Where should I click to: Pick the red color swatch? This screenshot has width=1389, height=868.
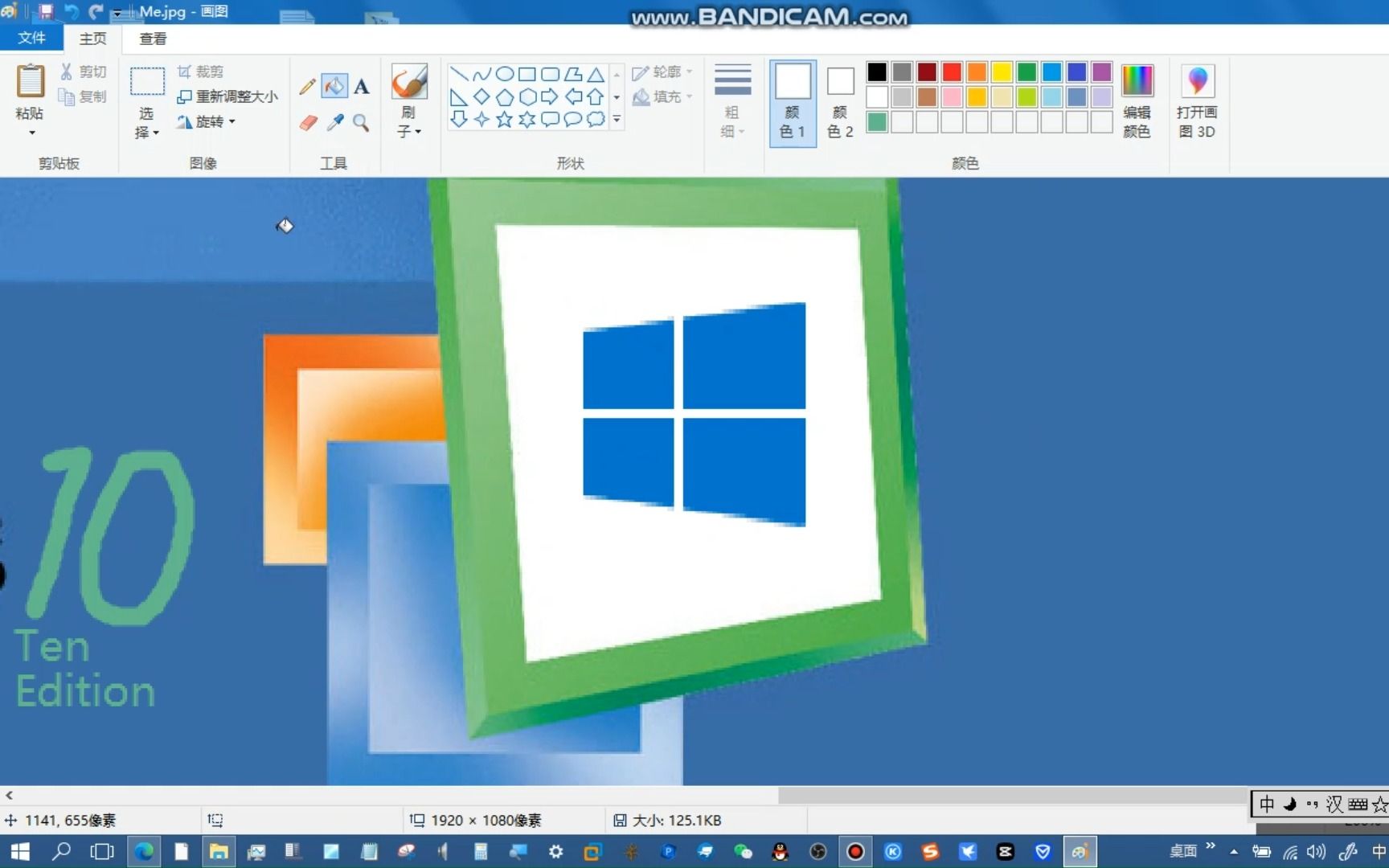pyautogui.click(x=952, y=72)
